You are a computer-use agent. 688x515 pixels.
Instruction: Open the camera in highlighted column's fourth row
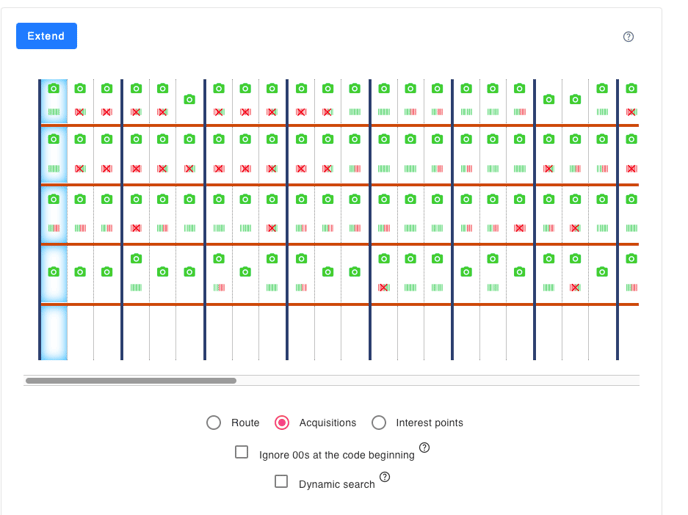[54, 271]
